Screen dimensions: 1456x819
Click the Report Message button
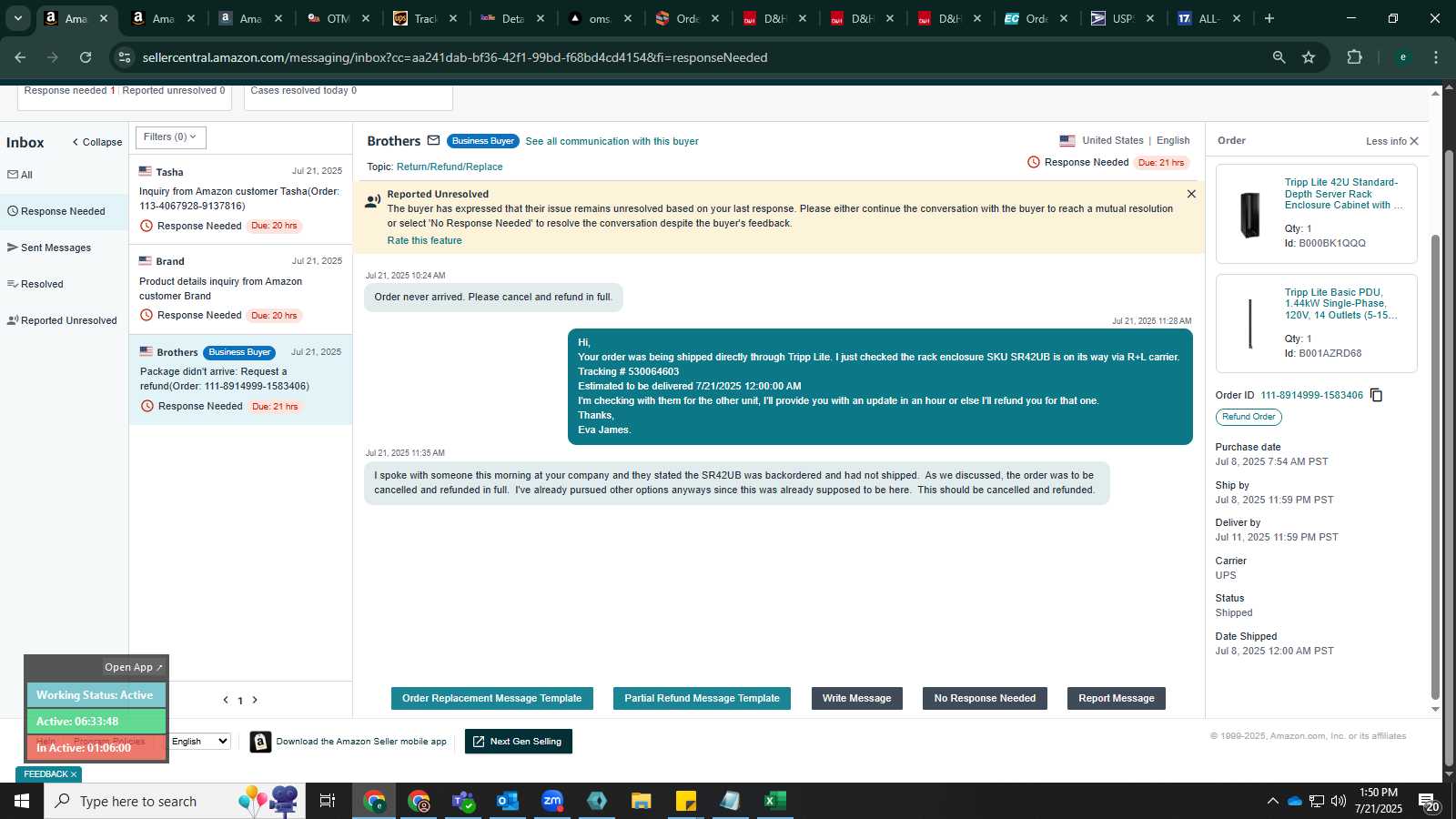point(1117,698)
